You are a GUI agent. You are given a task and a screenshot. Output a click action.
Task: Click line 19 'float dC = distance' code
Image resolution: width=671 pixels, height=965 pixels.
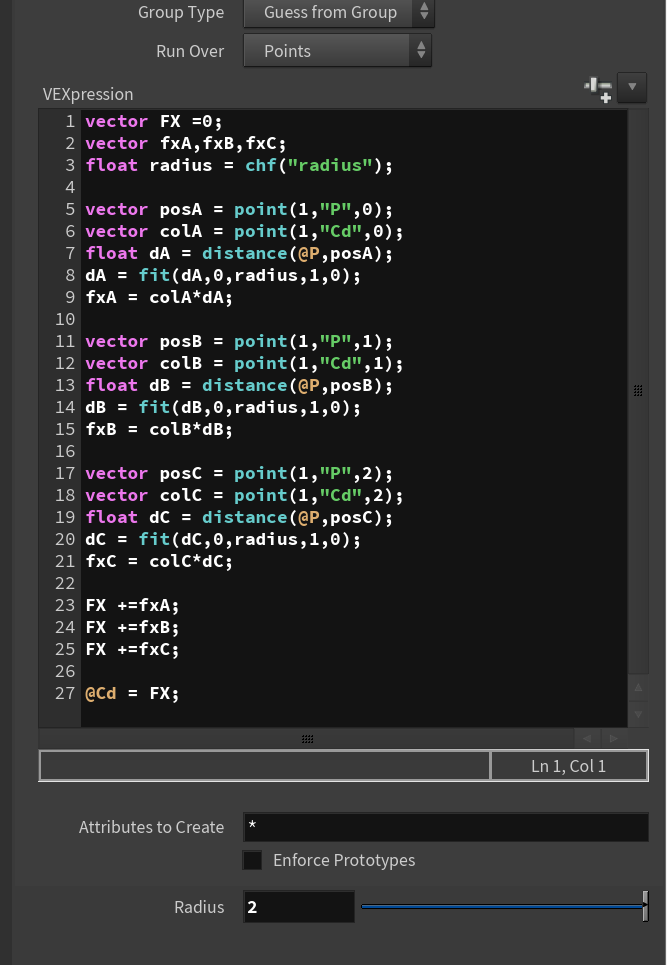click(239, 517)
